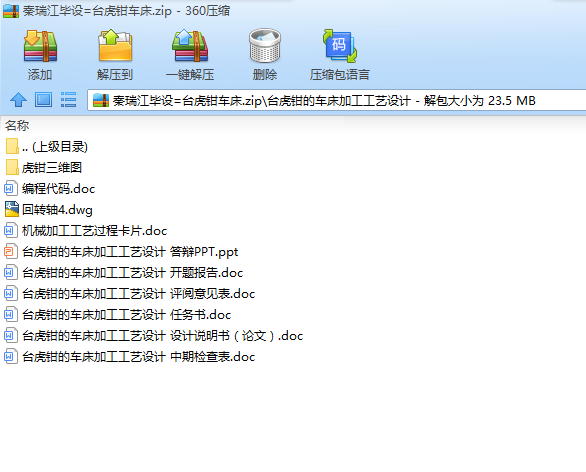This screenshot has width=586, height=472.
Task: Click the doc icon of 中期检查表.doc
Action: pos(11,356)
